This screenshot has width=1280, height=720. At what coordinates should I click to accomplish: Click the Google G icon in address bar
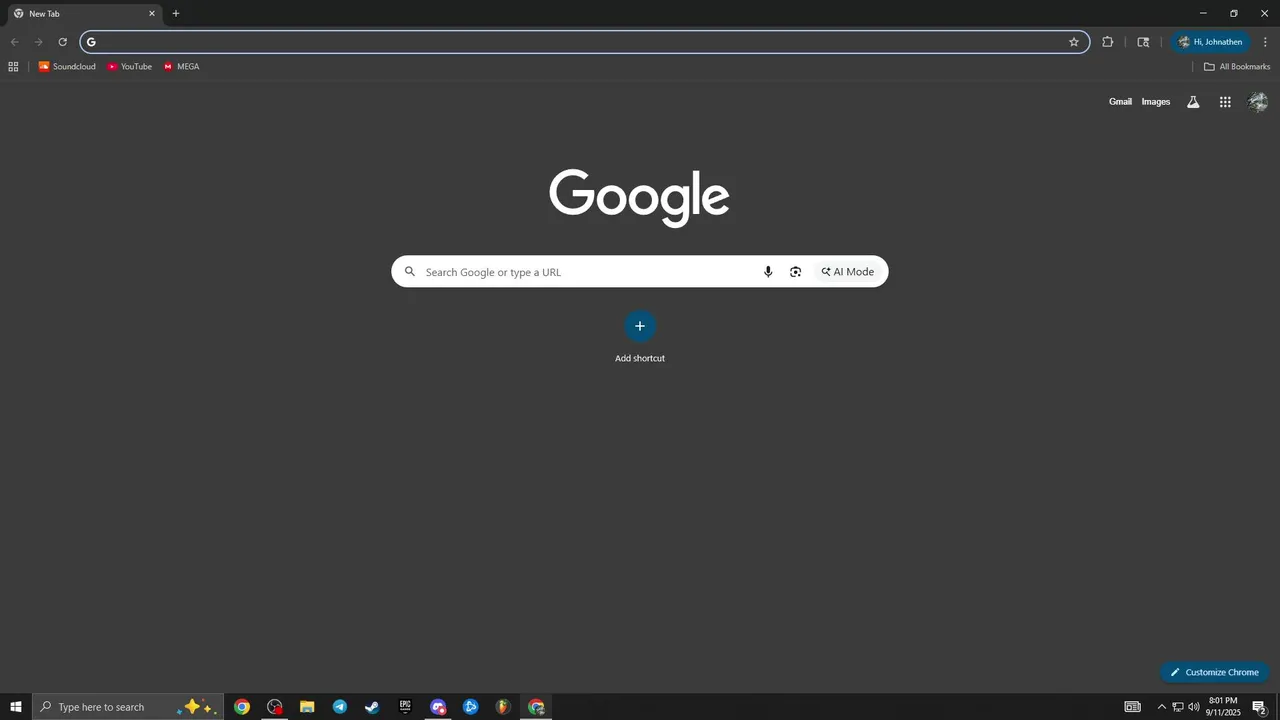[x=91, y=42]
